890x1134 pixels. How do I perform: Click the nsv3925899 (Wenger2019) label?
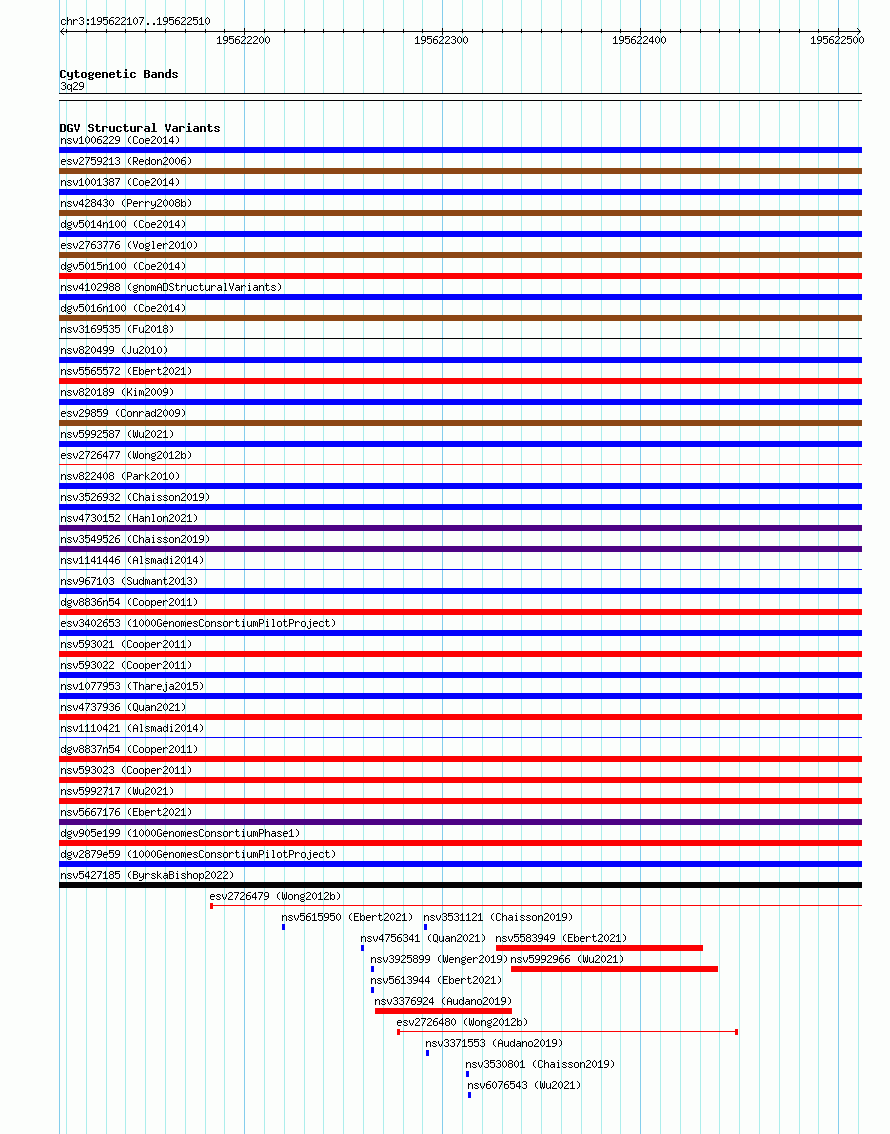point(439,958)
